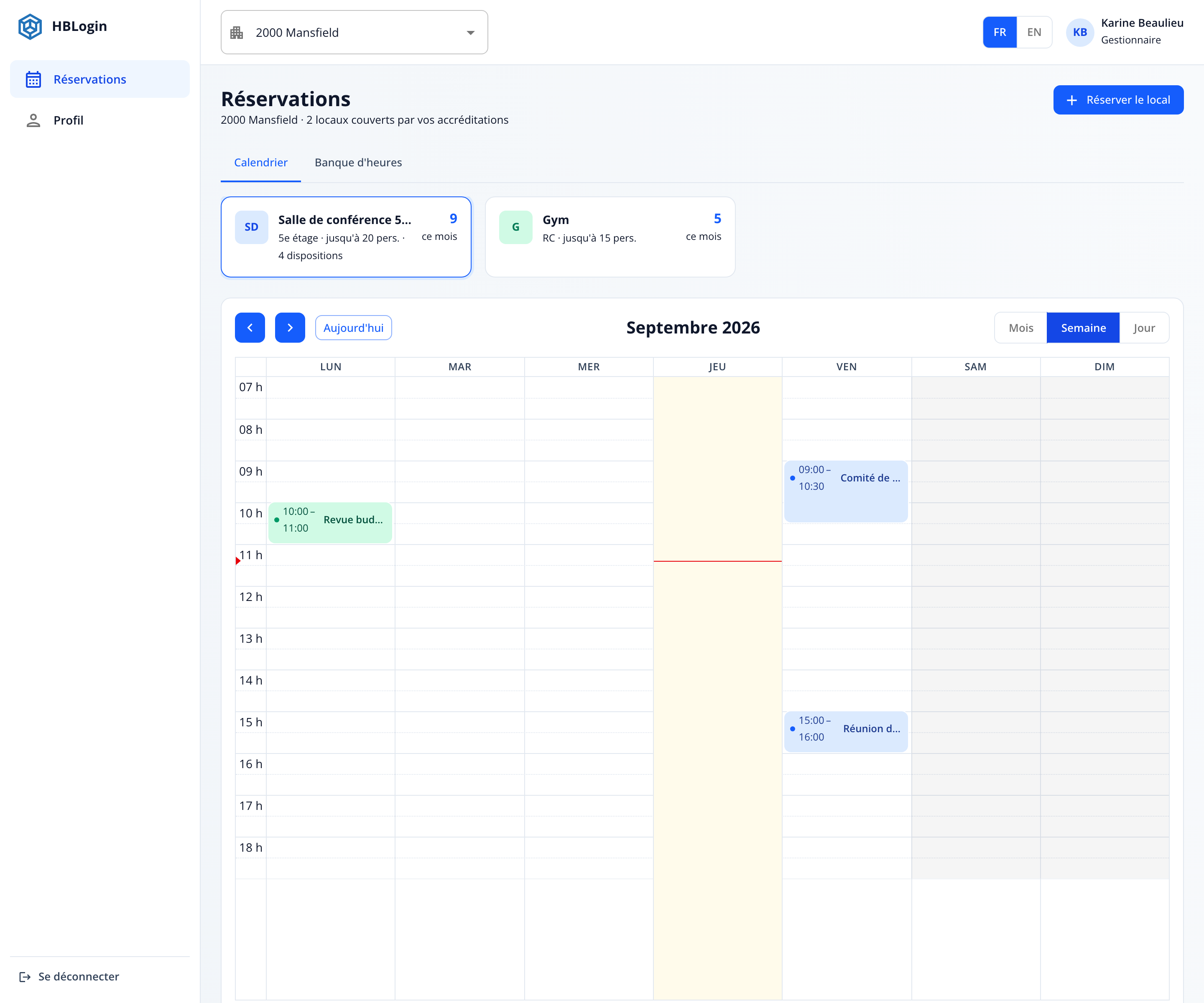Go to previous week with left chevron
Screen dimensions: 1204x1003
(250, 328)
